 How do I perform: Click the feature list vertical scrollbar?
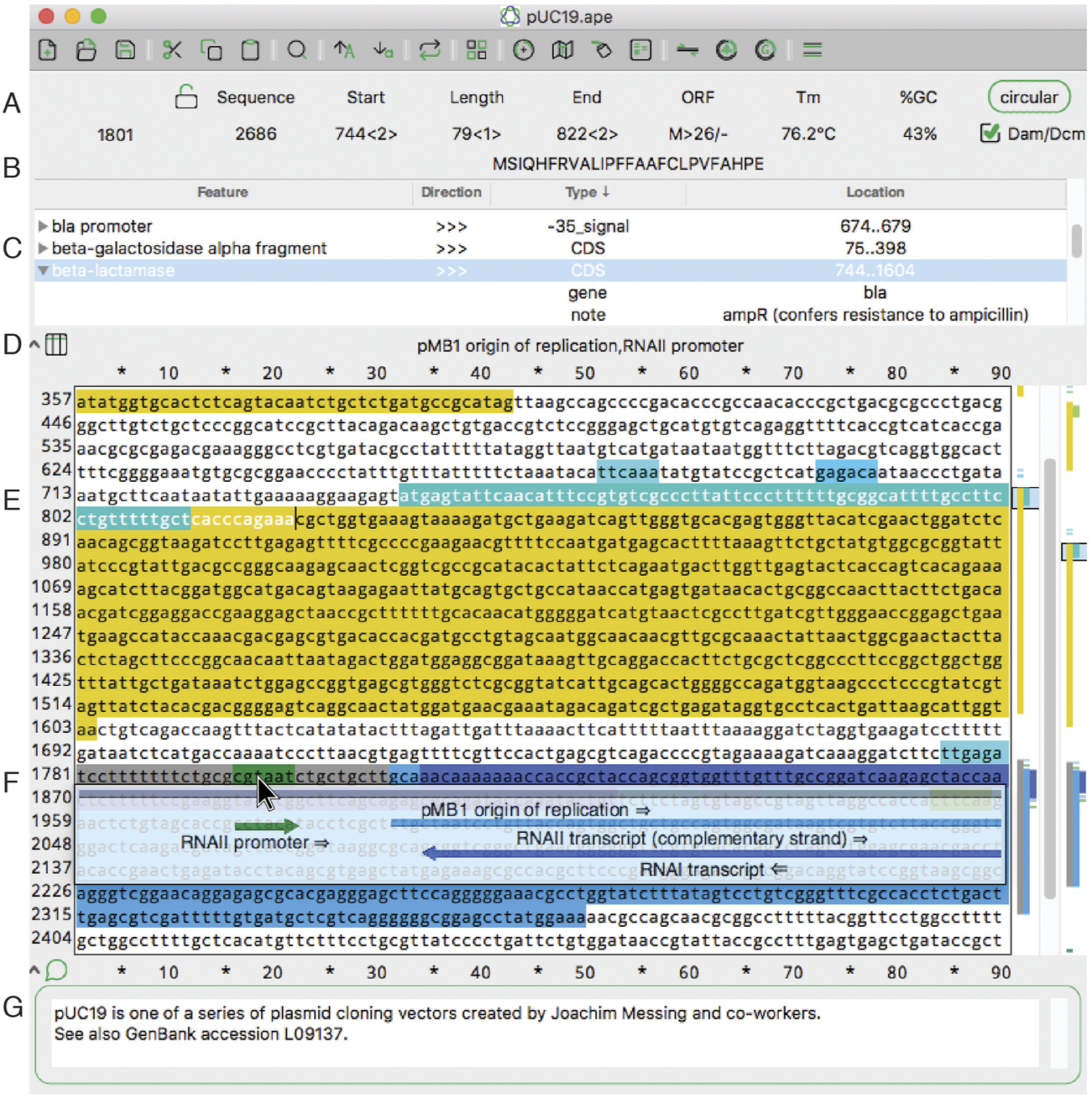[x=1076, y=242]
